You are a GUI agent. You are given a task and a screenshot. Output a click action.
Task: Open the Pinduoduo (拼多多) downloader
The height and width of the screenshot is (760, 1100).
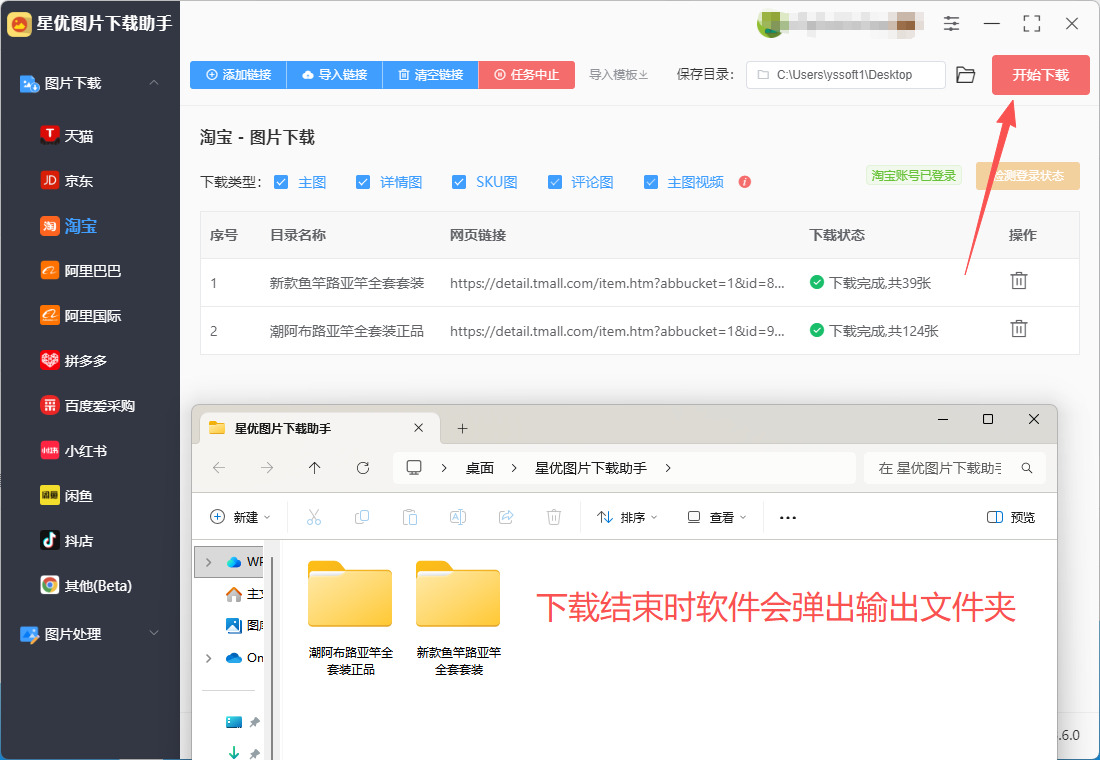pos(74,360)
